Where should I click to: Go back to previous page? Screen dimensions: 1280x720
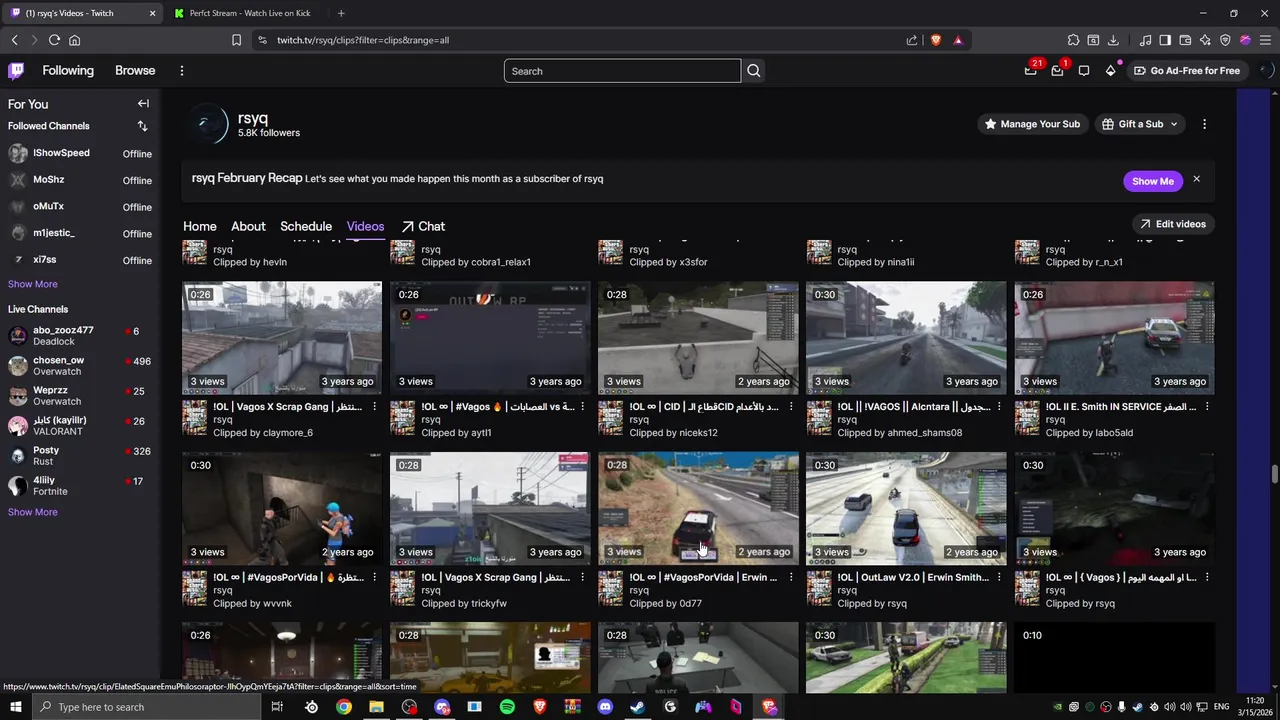pos(14,40)
